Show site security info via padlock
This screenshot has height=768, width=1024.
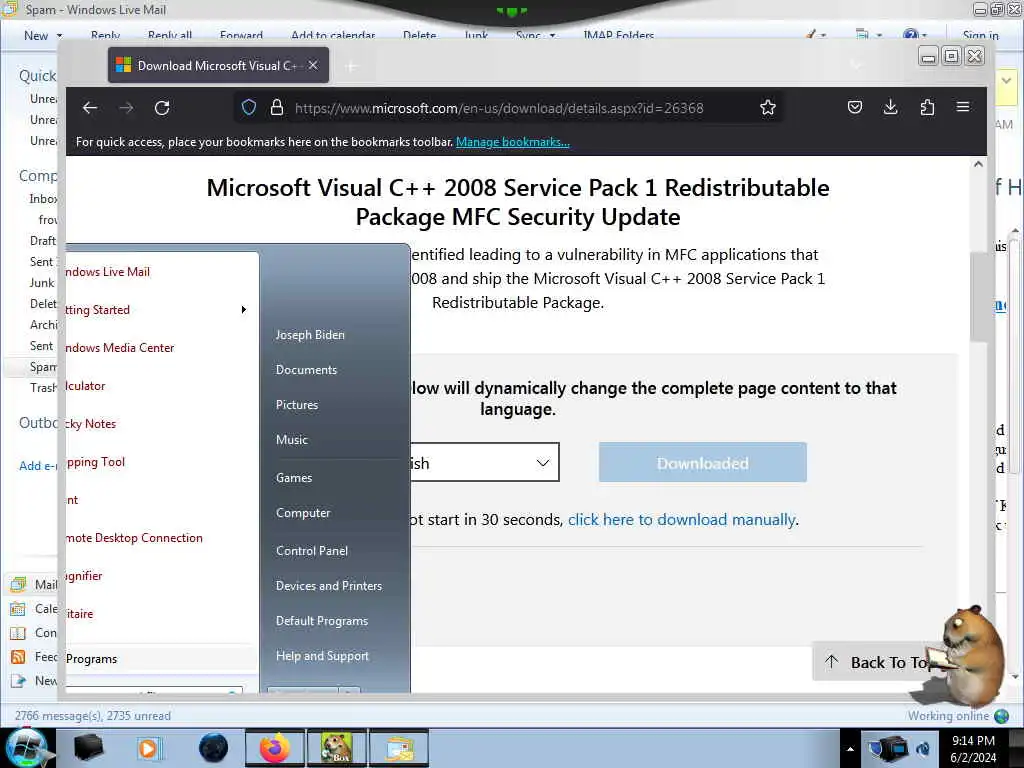click(x=277, y=108)
